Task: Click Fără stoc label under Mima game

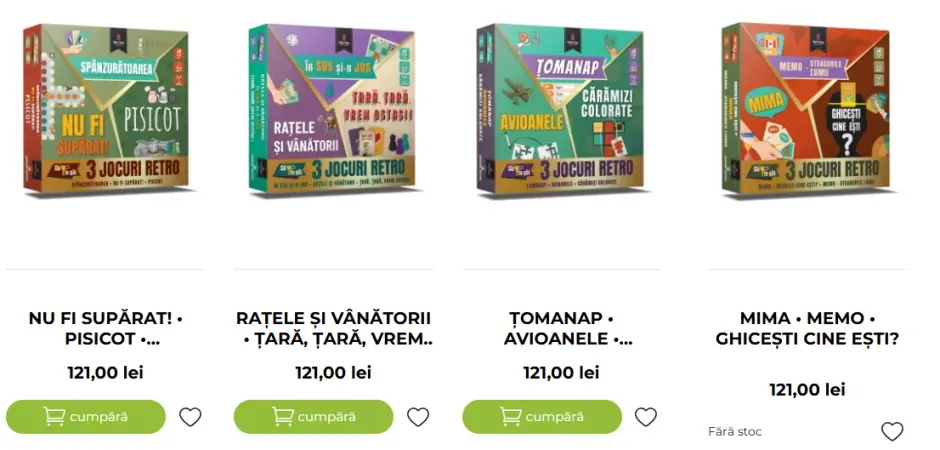Action: (x=735, y=431)
